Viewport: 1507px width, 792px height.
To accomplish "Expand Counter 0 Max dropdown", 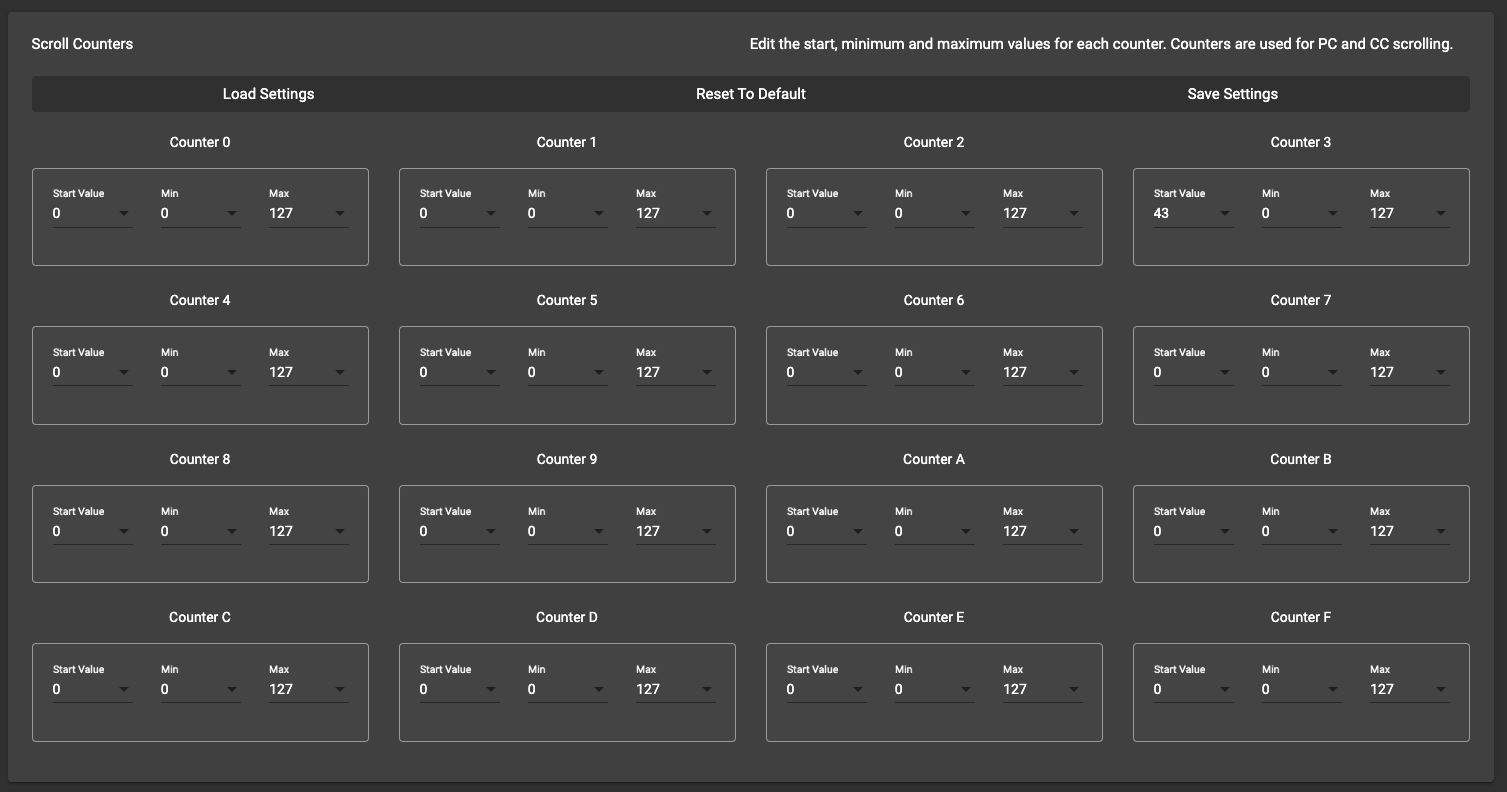I will tap(308, 214).
